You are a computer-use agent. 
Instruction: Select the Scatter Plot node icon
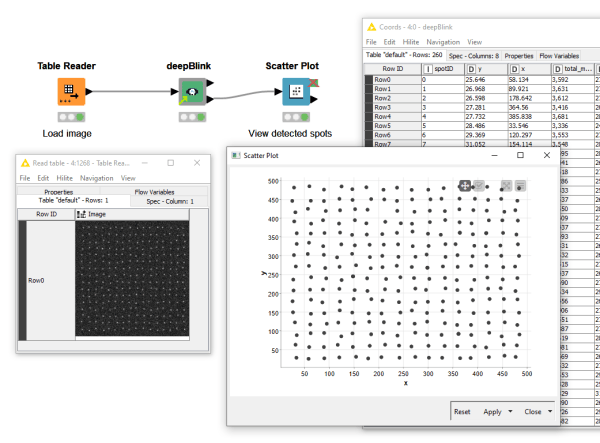296,92
